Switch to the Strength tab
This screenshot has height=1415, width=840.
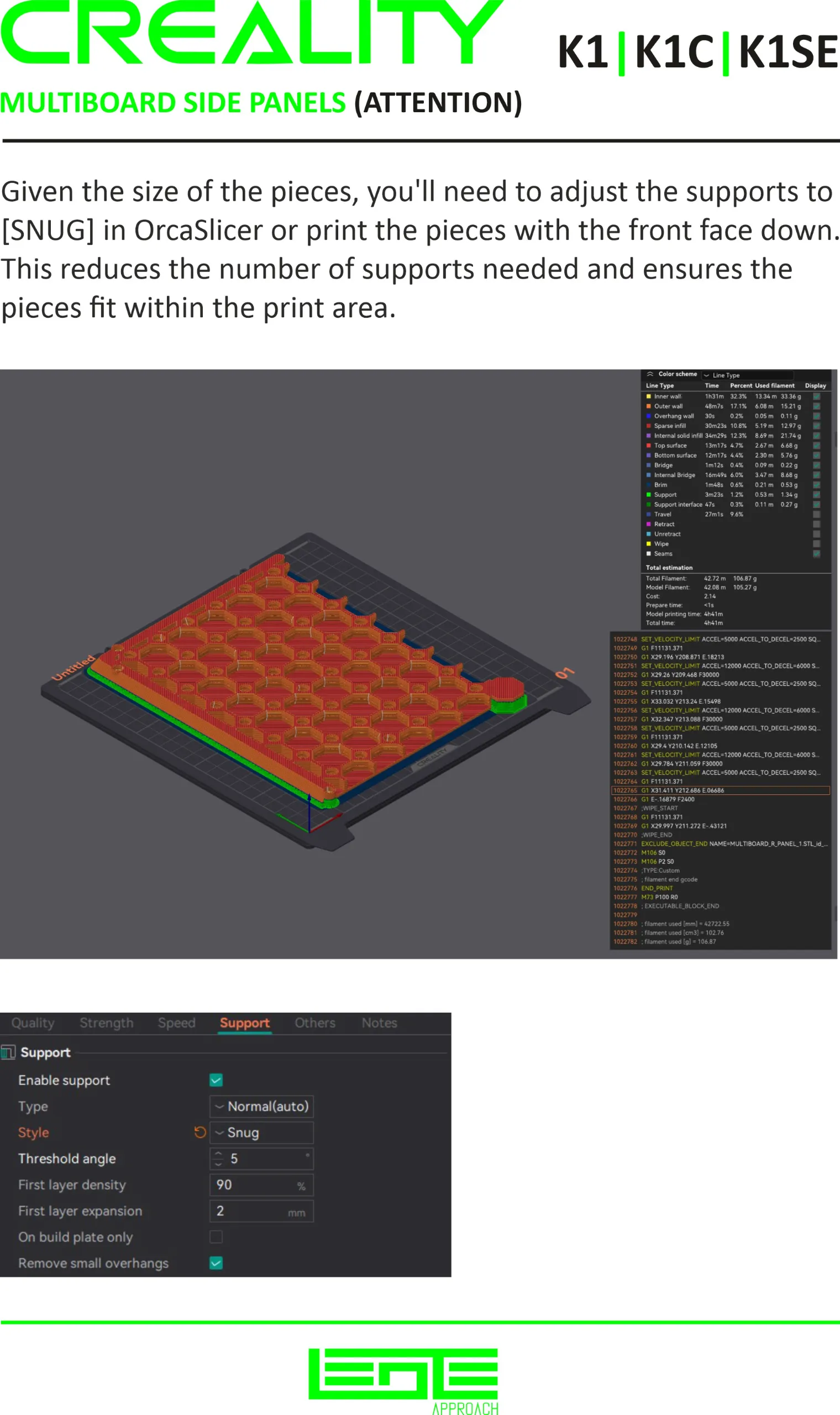[x=107, y=1023]
